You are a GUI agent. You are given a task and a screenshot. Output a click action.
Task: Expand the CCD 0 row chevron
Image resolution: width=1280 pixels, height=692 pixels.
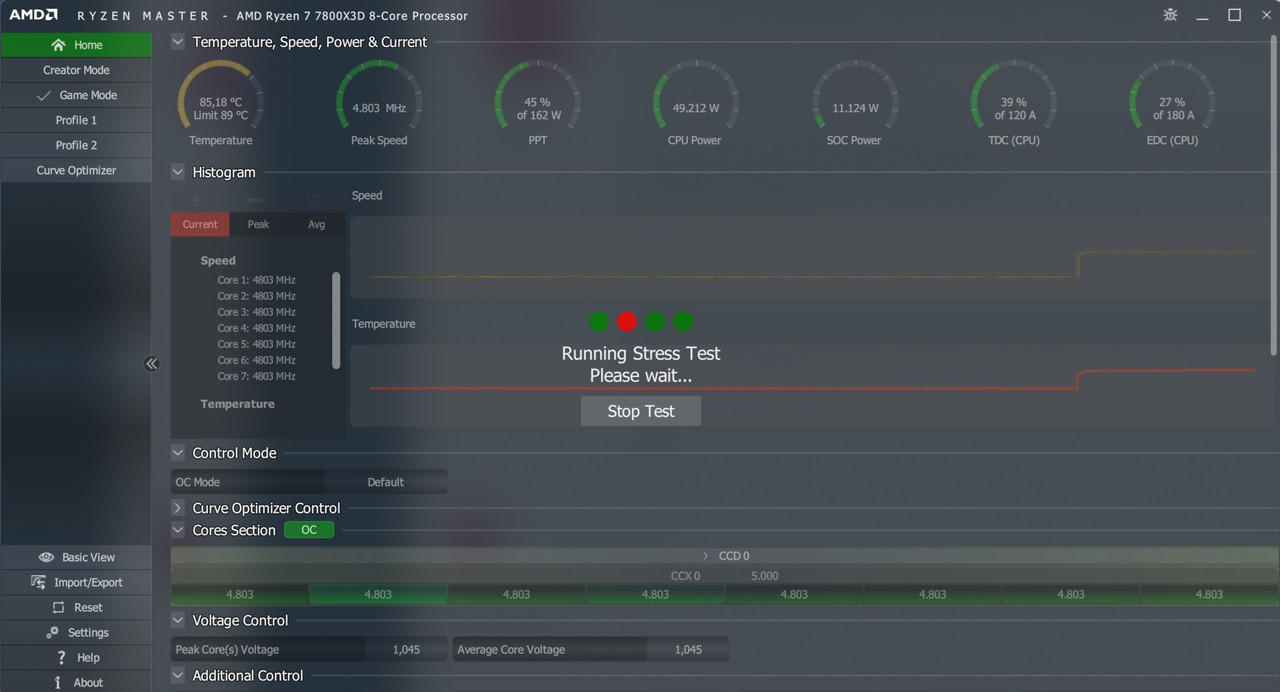click(x=705, y=556)
